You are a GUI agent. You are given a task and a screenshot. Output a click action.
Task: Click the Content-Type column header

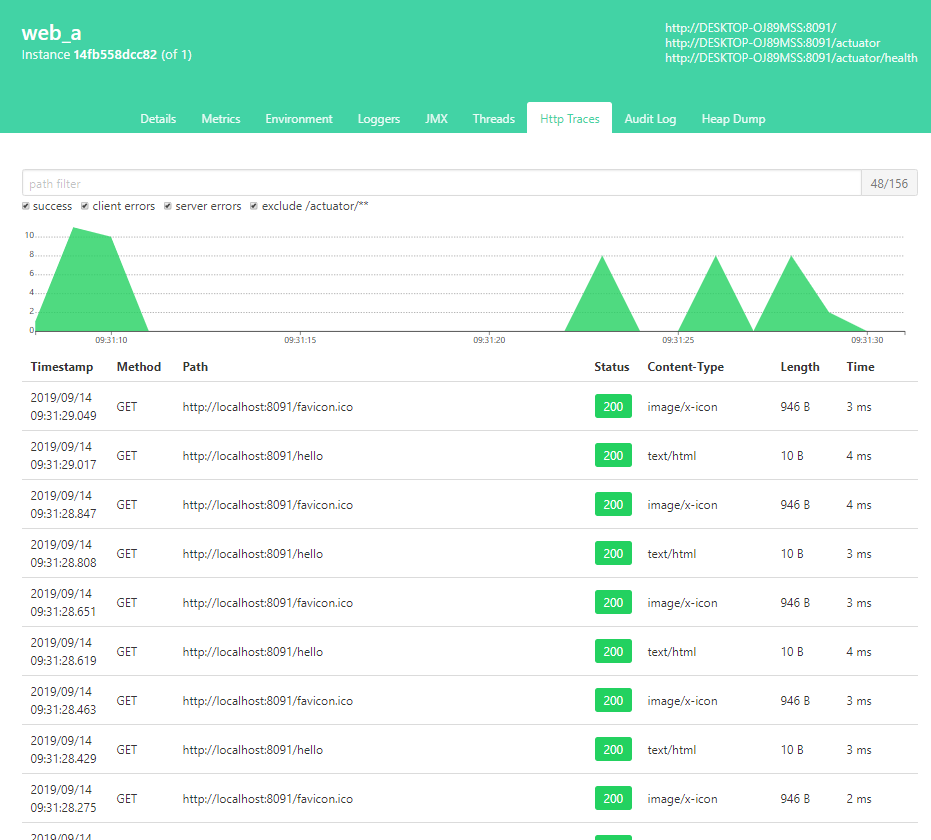[x=685, y=367]
